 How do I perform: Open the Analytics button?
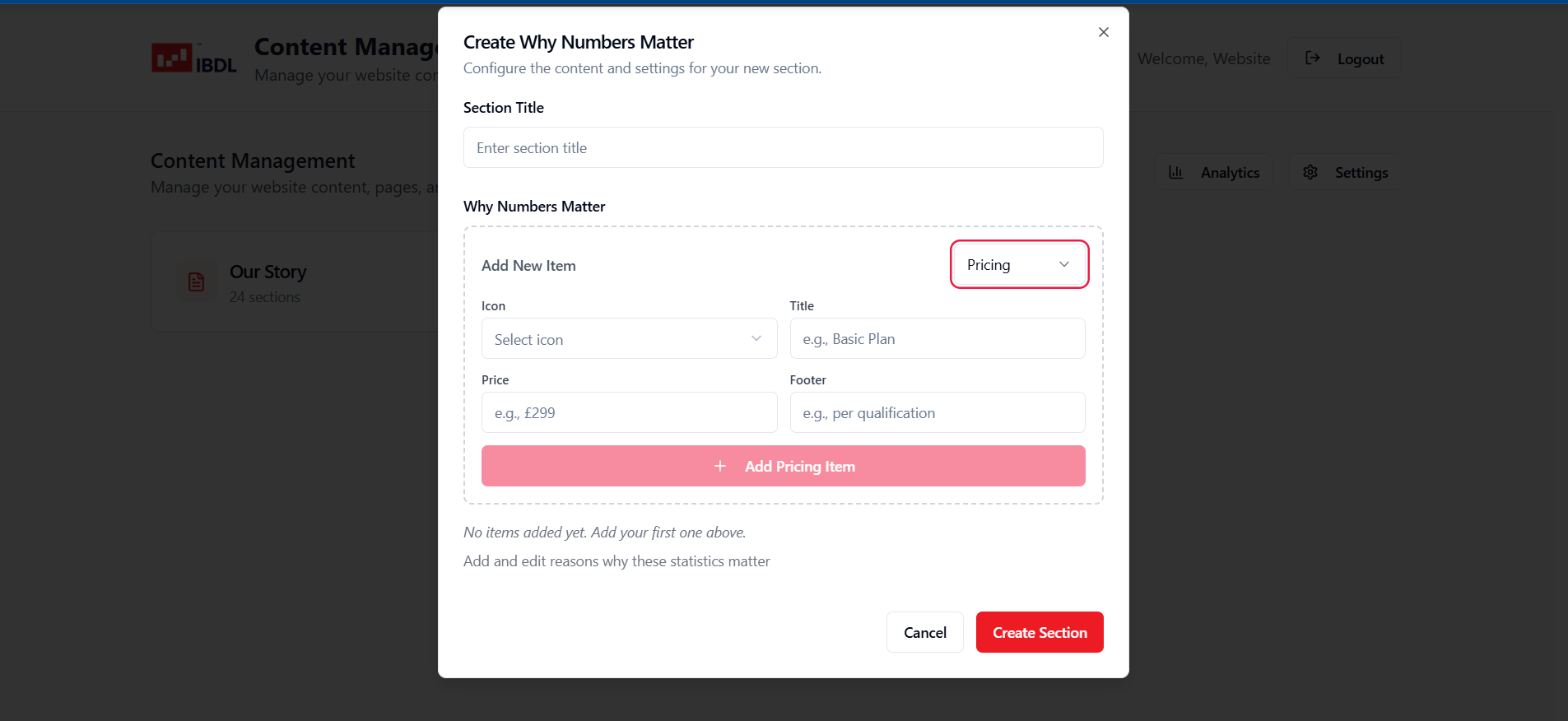[1214, 173]
